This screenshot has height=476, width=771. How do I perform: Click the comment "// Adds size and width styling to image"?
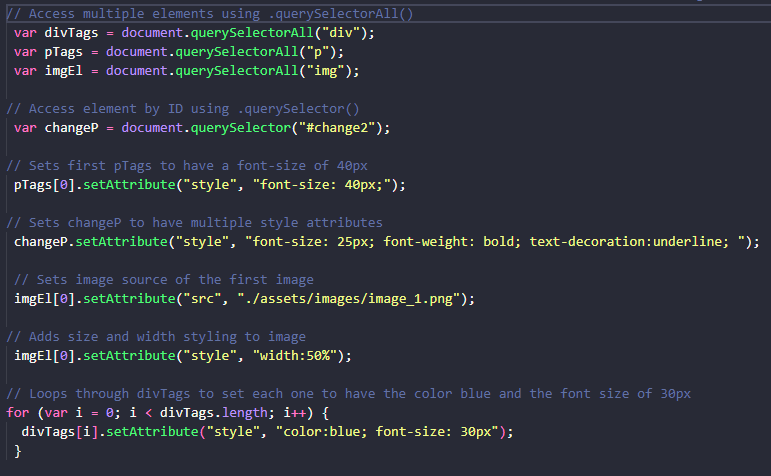click(x=156, y=337)
